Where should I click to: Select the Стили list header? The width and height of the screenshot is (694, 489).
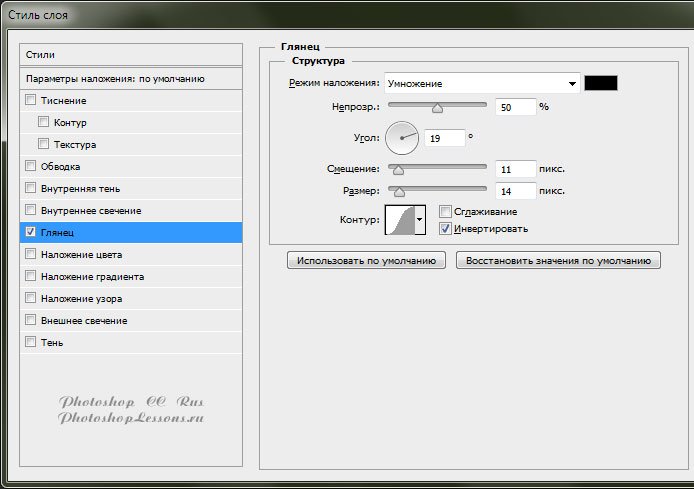[131, 54]
